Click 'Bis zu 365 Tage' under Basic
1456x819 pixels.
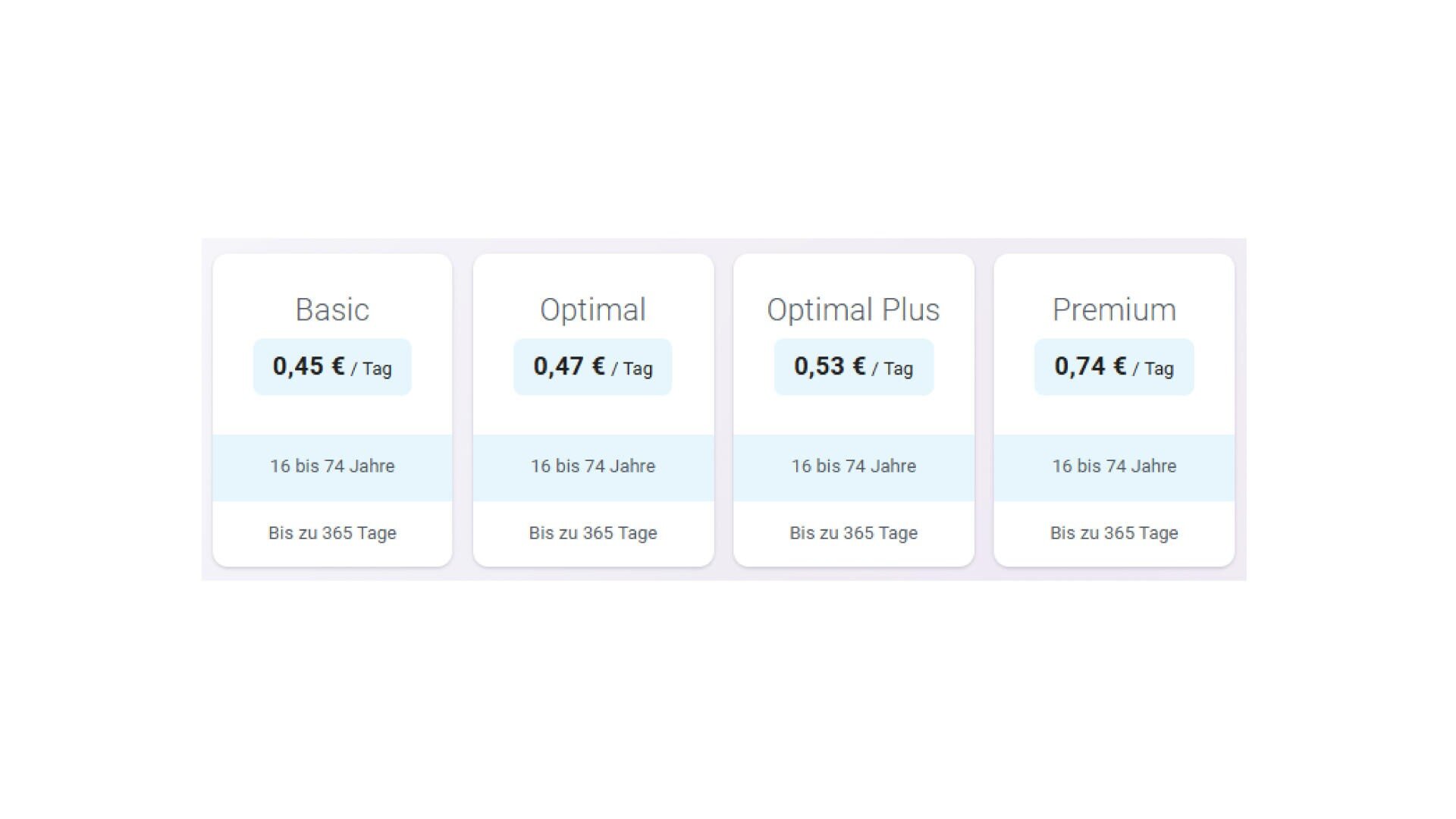pos(332,533)
